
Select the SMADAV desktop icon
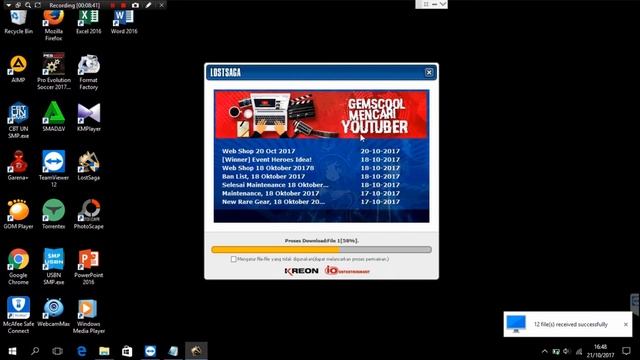point(53,117)
